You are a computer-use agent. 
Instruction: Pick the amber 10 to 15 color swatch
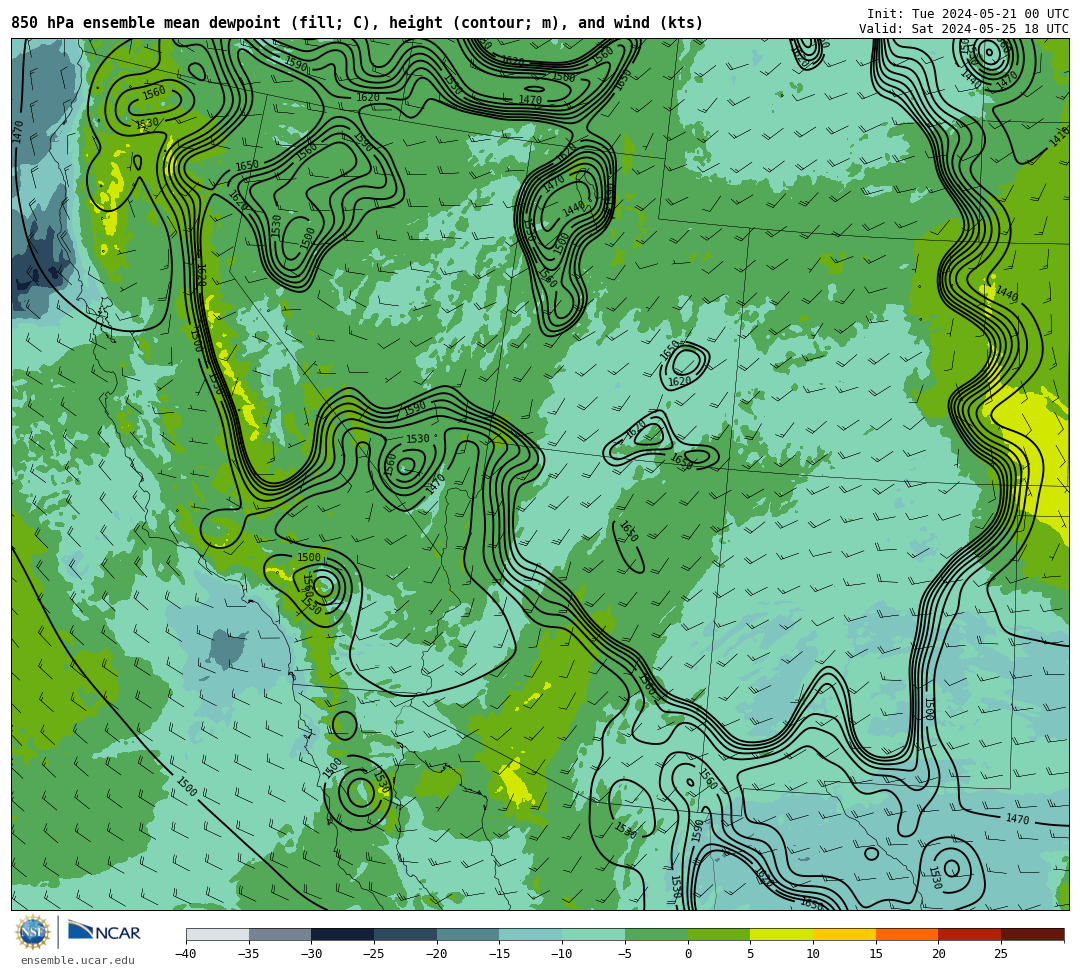click(x=844, y=934)
